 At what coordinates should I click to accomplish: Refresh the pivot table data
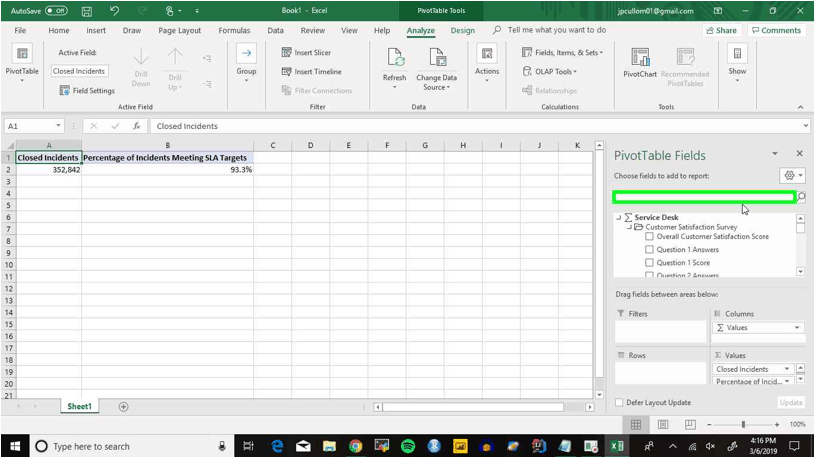point(395,68)
